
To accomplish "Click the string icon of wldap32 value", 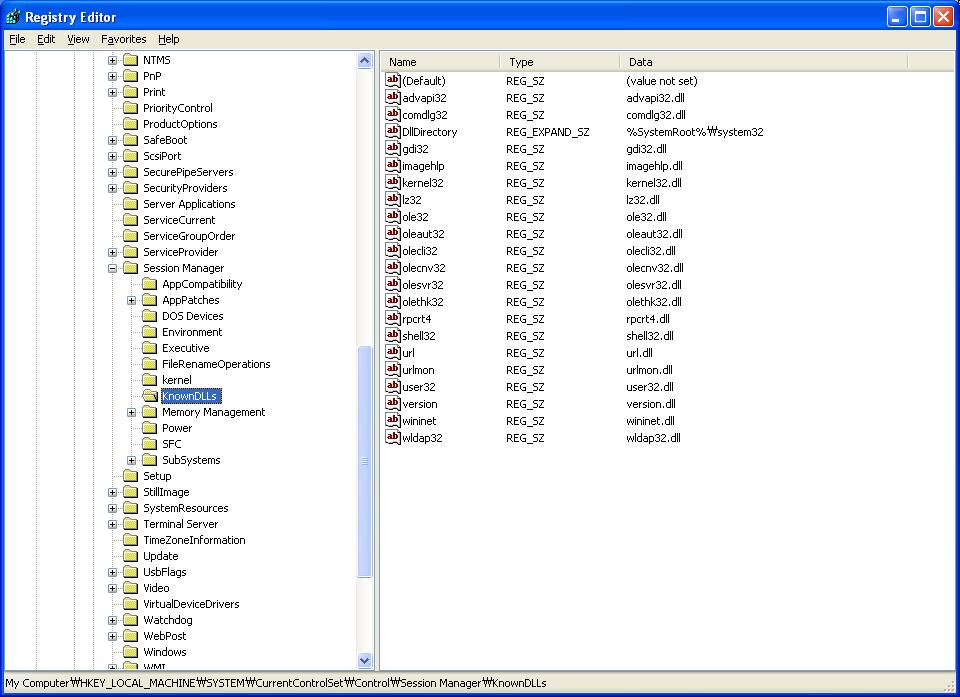I will (392, 437).
